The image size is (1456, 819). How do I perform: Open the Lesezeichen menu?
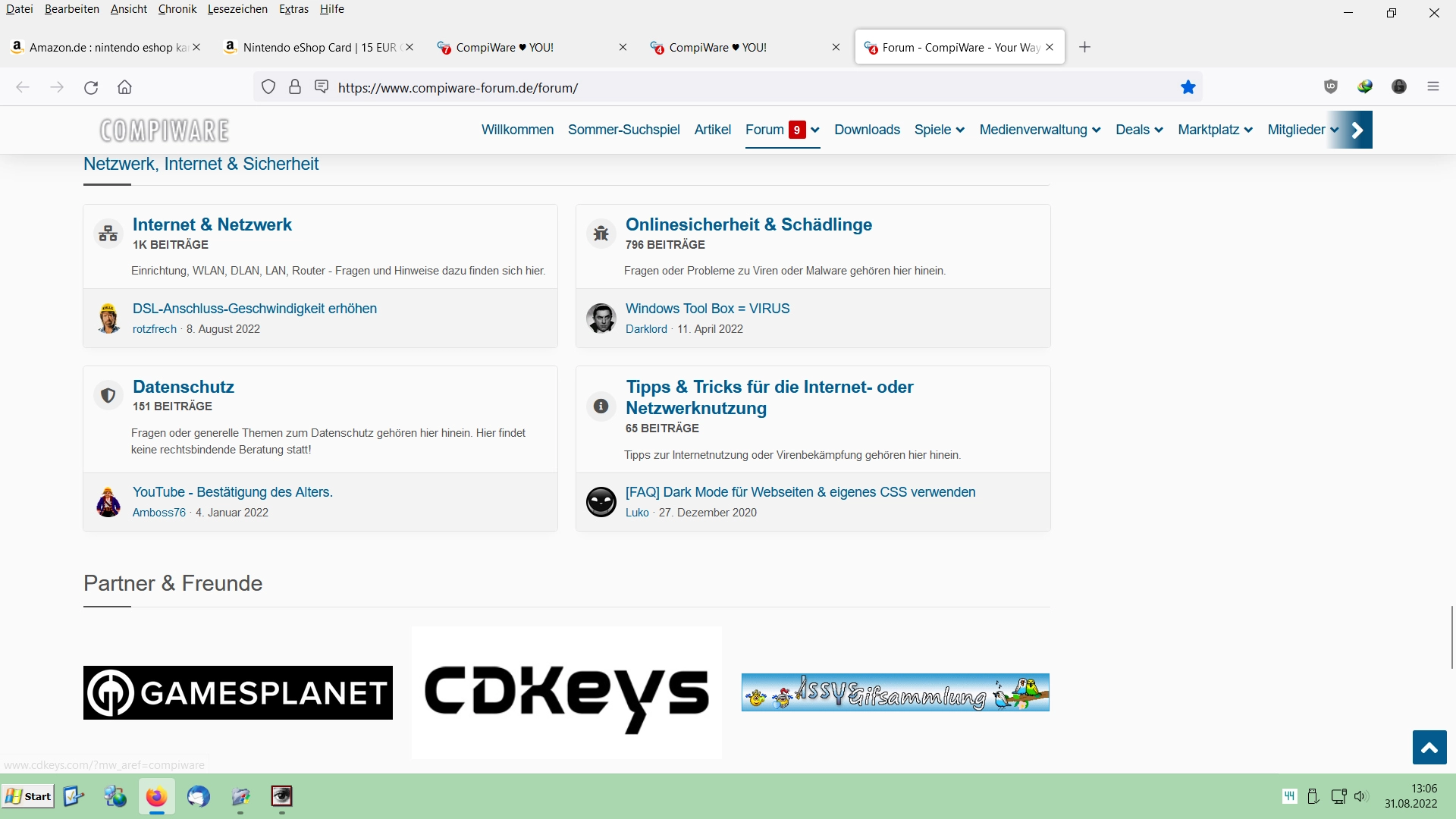(237, 9)
